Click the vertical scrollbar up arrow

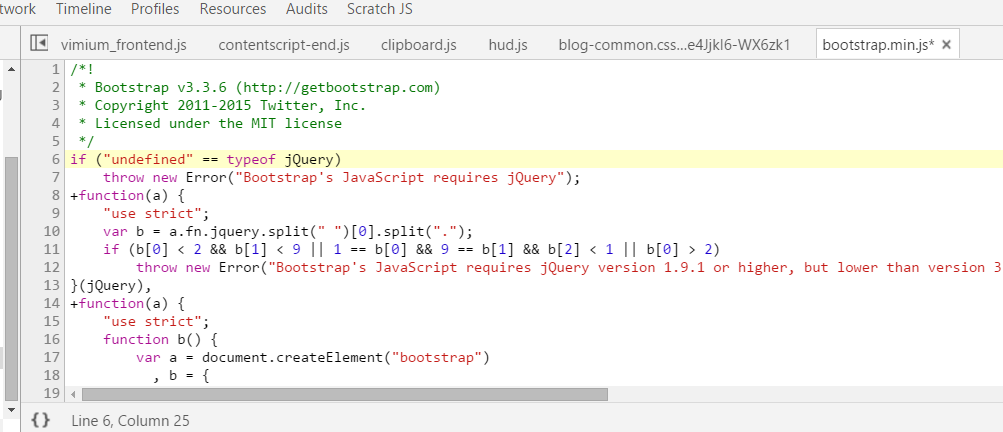pyautogui.click(x=12, y=68)
